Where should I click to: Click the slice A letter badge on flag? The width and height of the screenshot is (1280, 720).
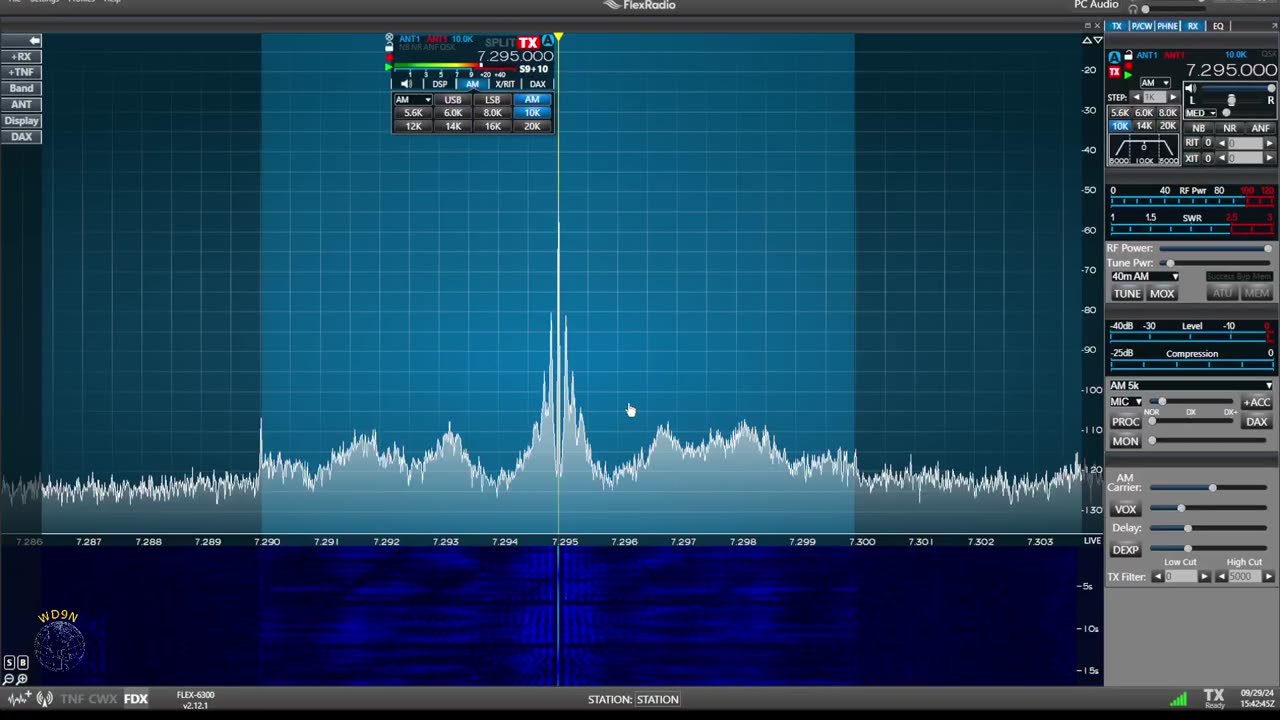[x=547, y=42]
